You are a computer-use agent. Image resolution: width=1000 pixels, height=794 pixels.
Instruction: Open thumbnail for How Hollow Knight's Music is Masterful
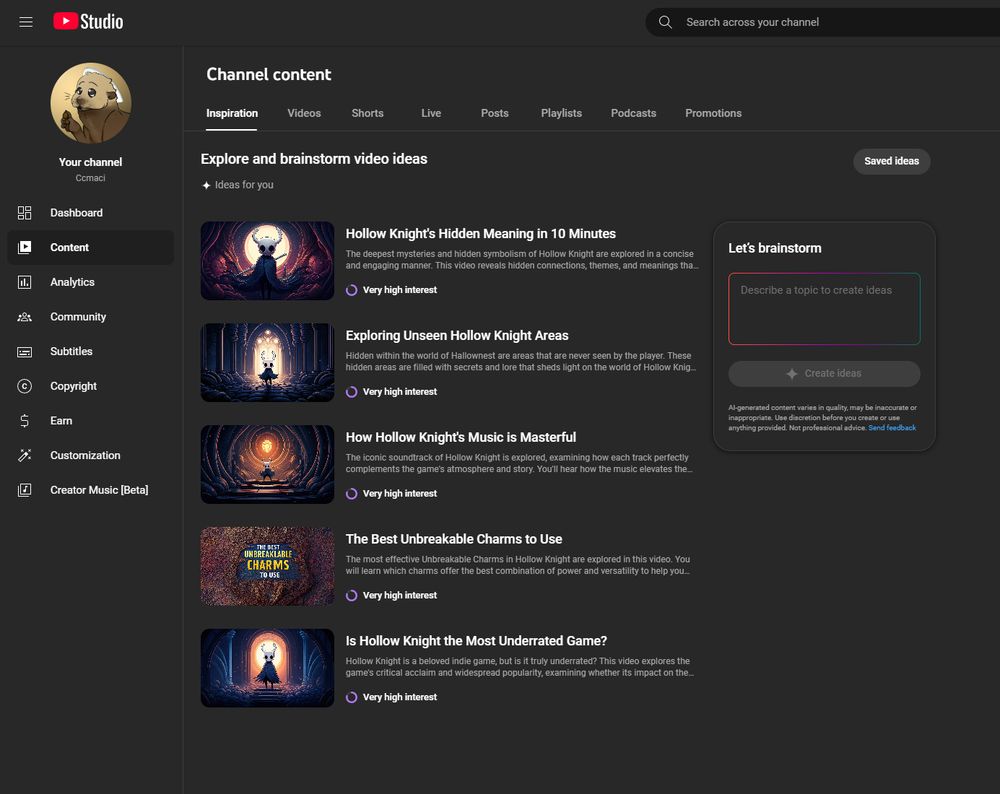click(267, 464)
